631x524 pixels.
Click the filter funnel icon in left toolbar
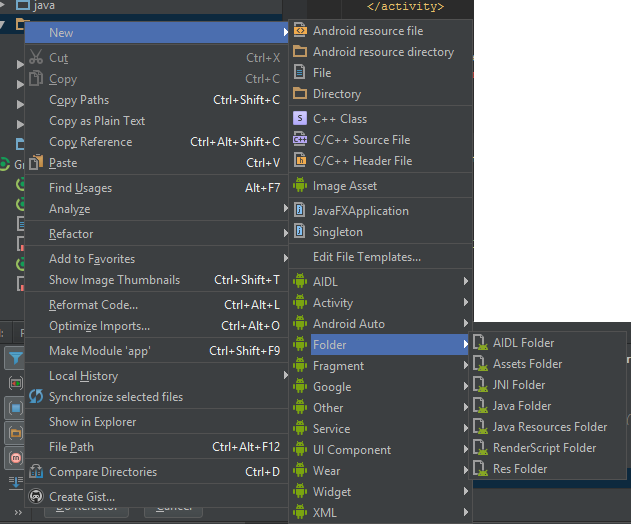pos(15,358)
